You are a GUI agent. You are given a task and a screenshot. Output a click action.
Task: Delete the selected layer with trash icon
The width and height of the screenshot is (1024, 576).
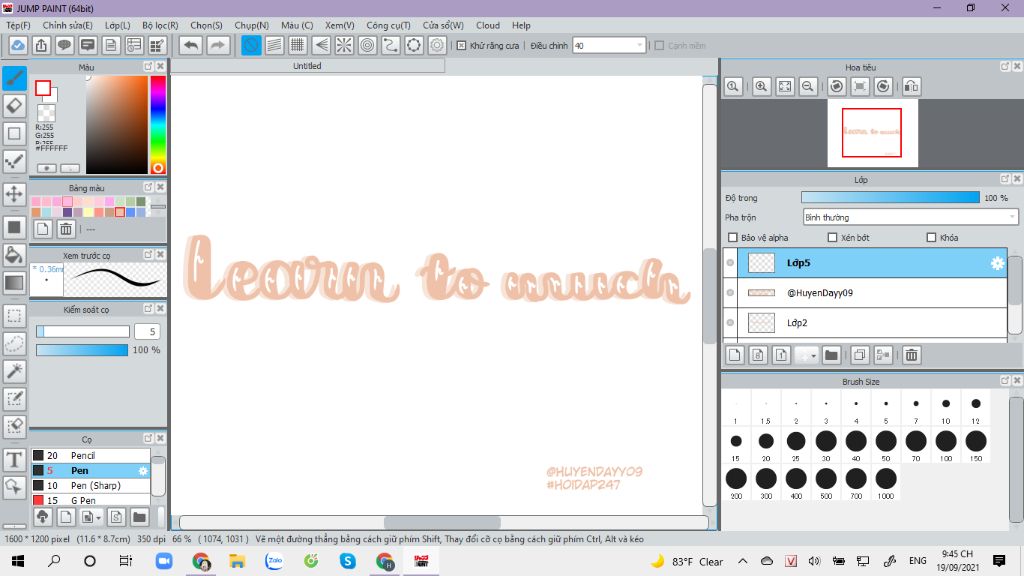pos(912,355)
